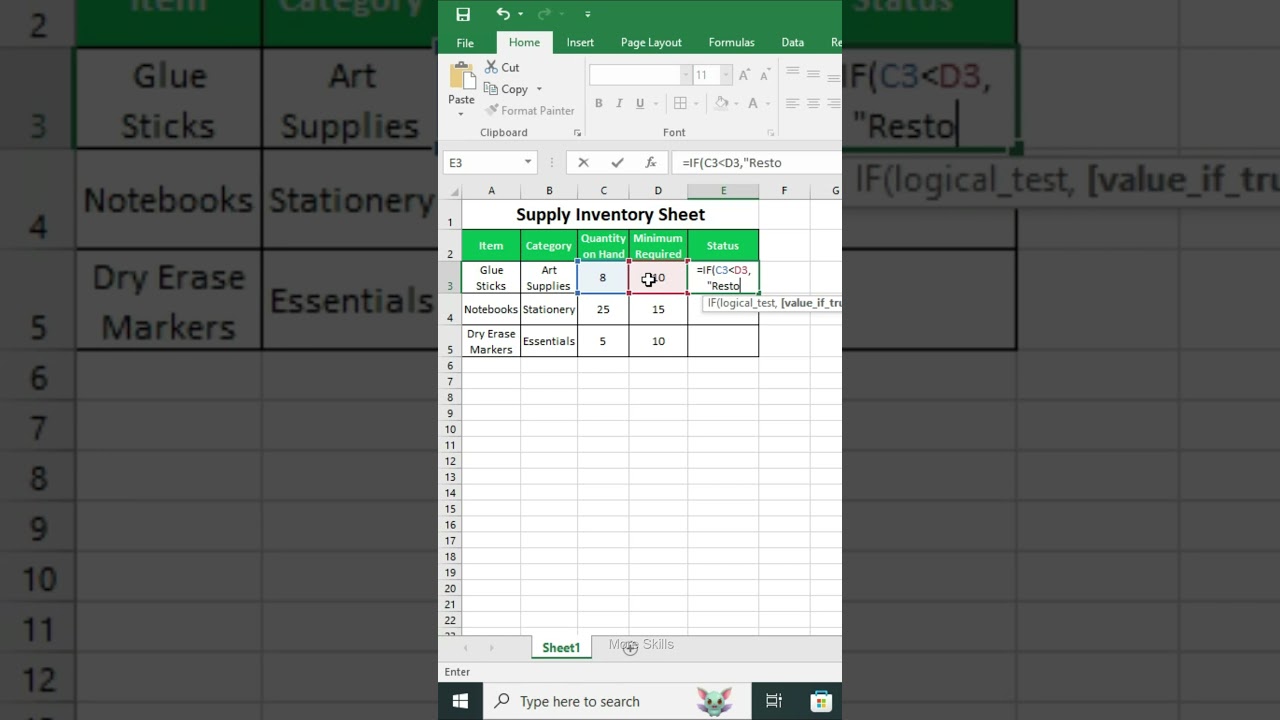Switch to the Sheet1 tab
The width and height of the screenshot is (1280, 720).
click(x=561, y=648)
